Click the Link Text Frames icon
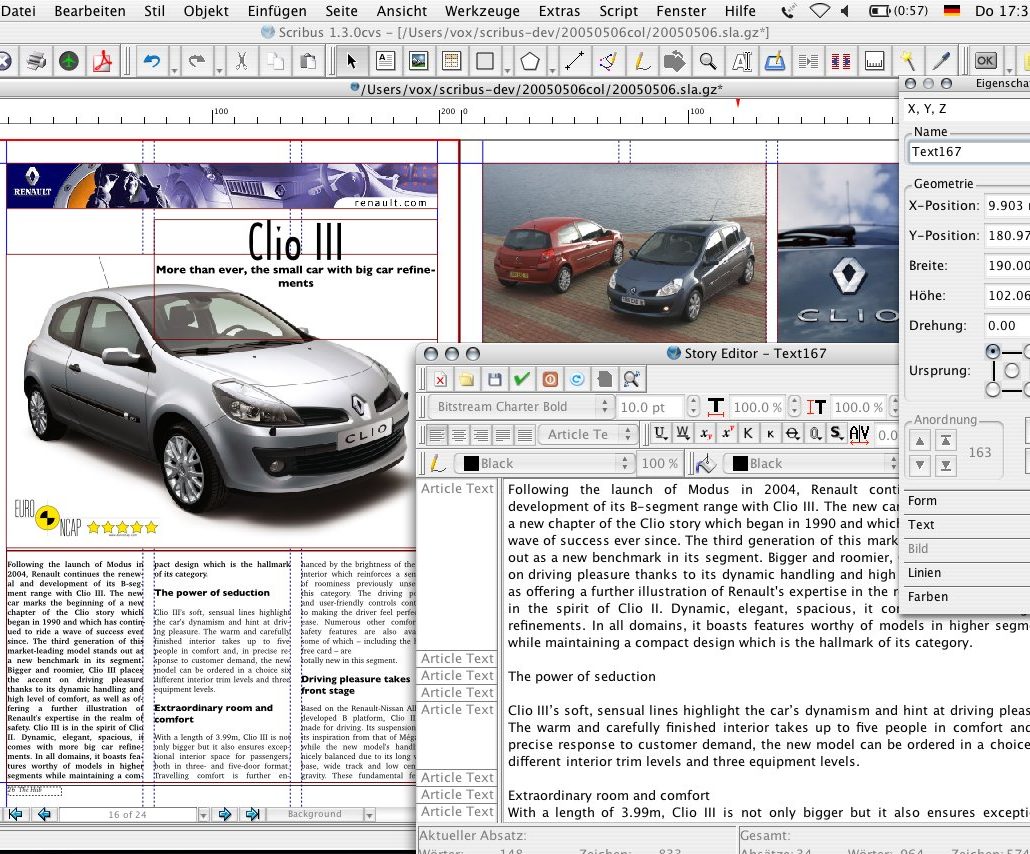 click(x=808, y=61)
